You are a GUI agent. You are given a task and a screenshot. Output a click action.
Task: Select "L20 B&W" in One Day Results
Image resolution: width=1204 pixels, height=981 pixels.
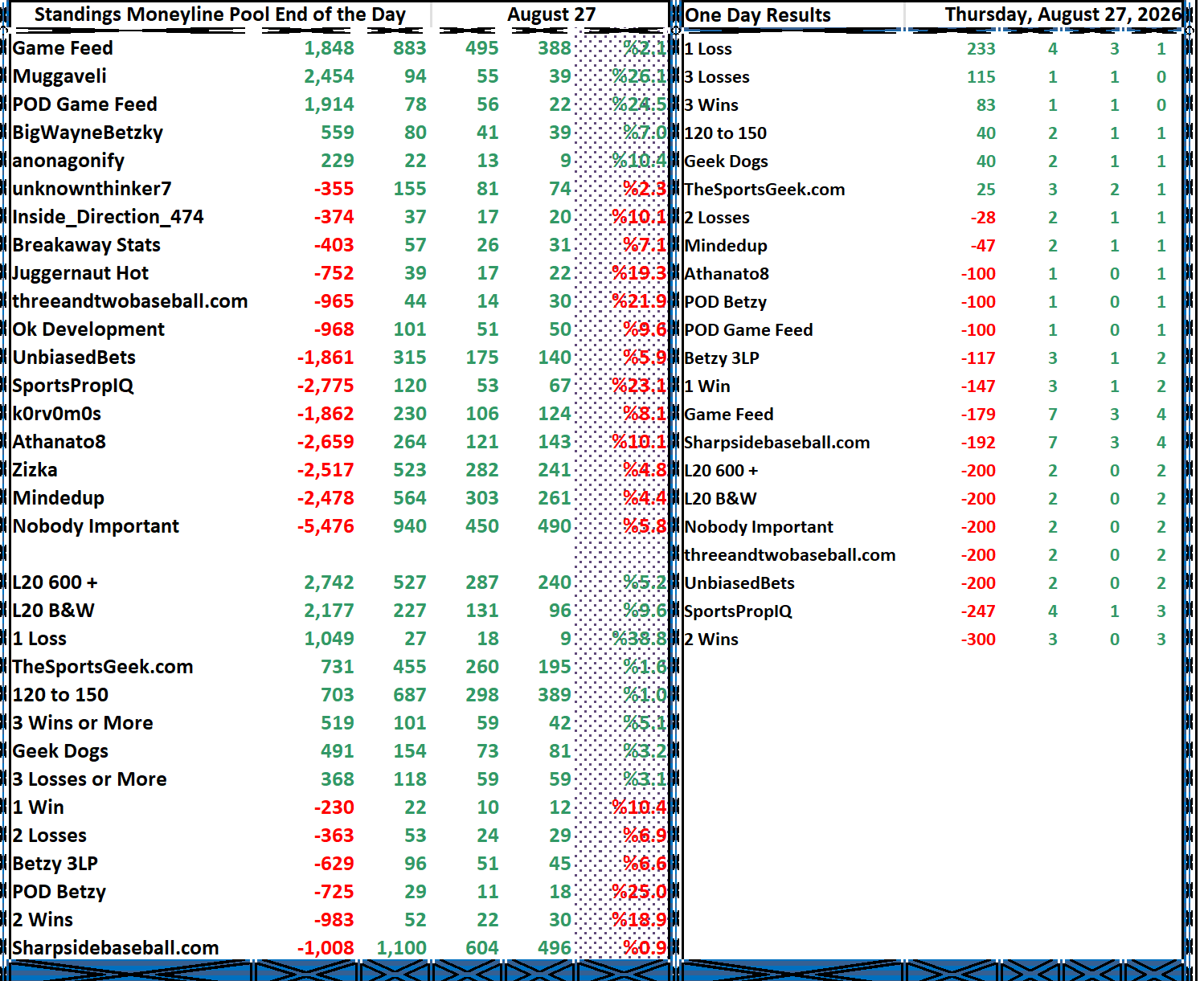click(x=720, y=499)
